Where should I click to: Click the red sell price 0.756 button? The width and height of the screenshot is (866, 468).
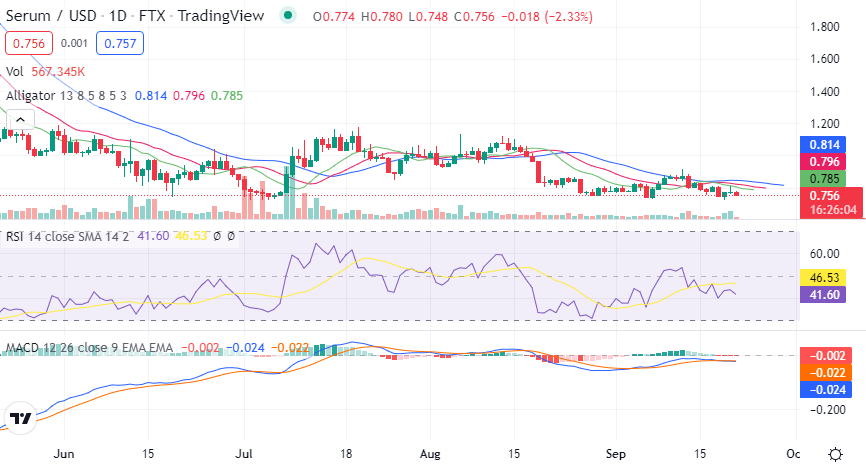[x=29, y=43]
